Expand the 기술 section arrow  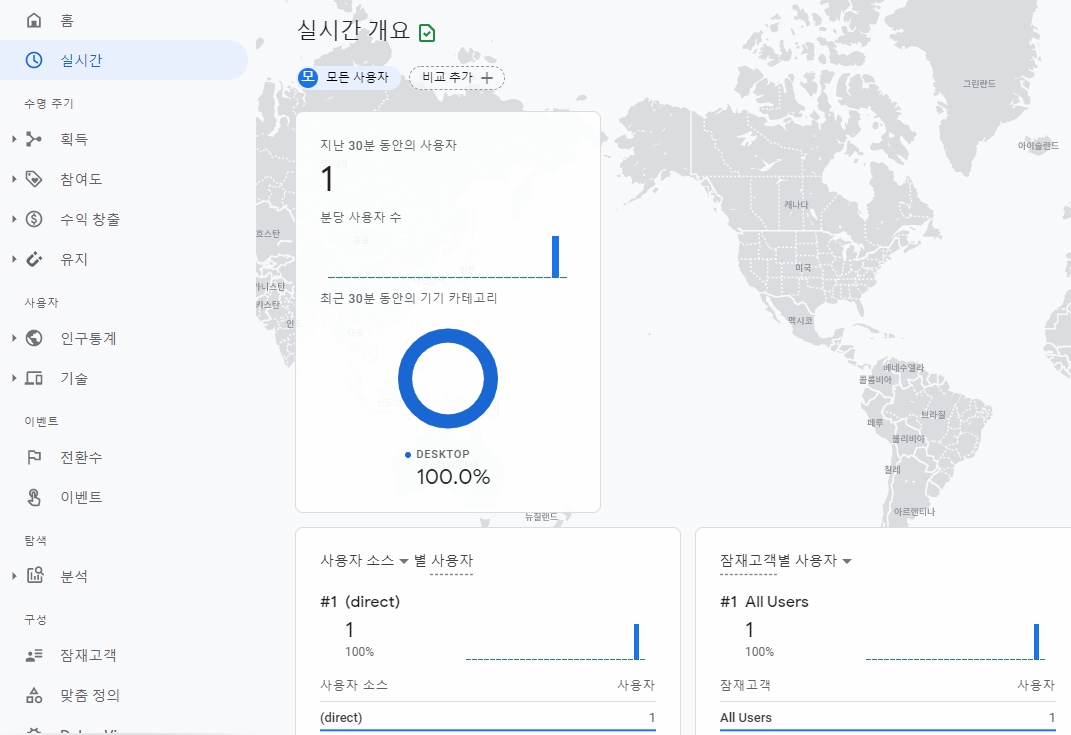coord(14,378)
